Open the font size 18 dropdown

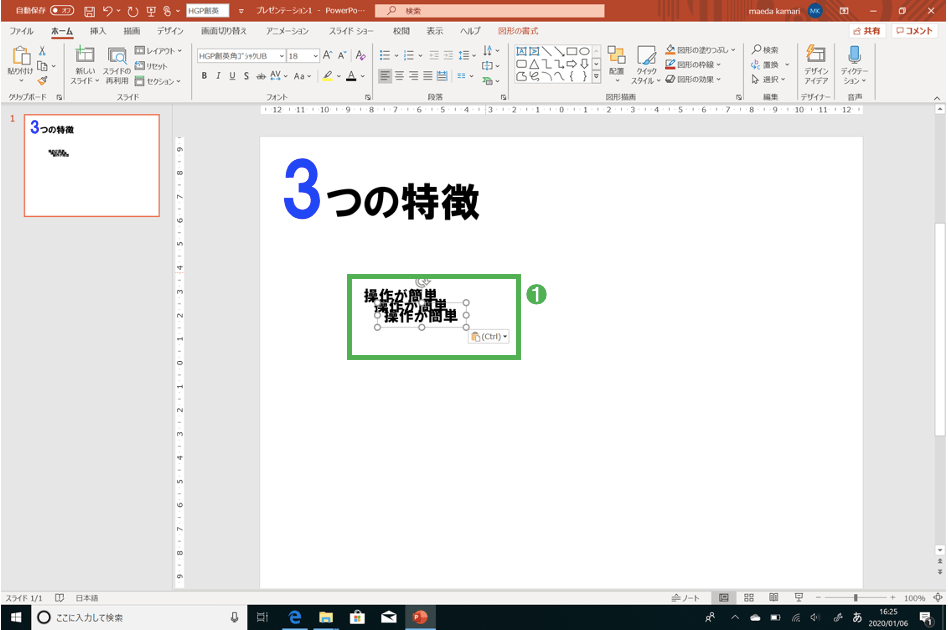(316, 56)
